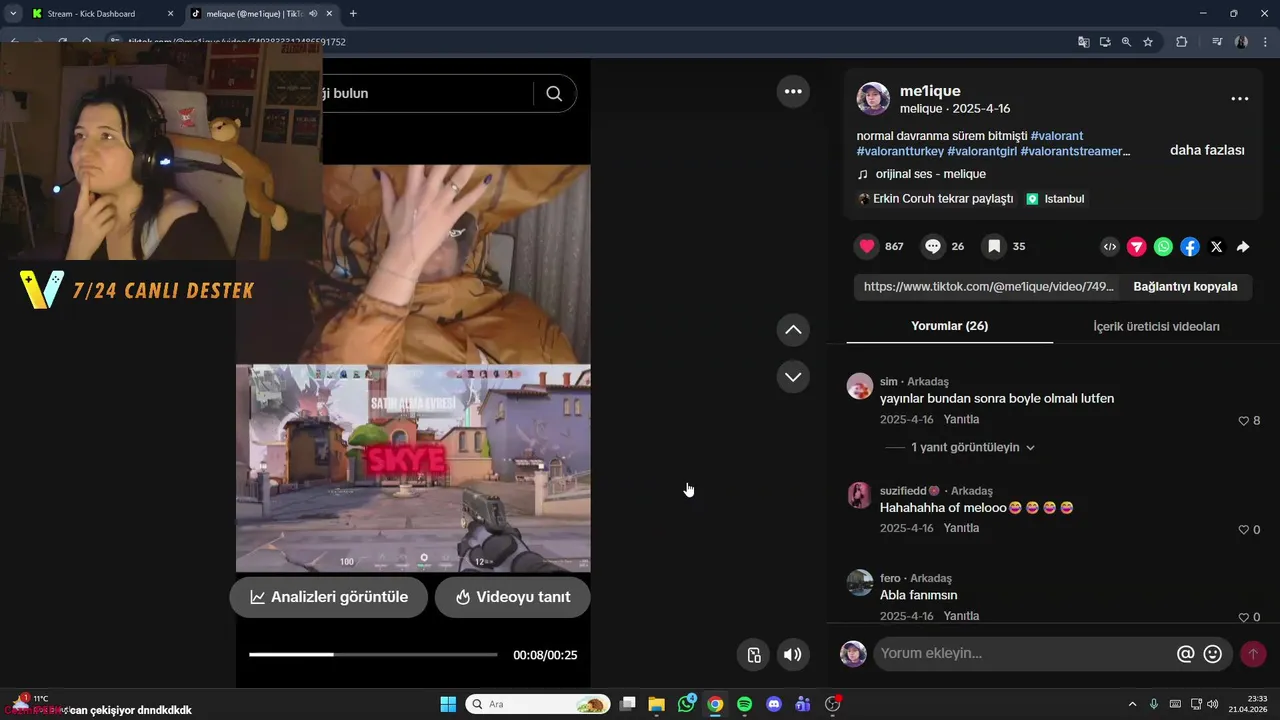The image size is (1280, 720).
Task: Click 'Videoyu tanıt' button
Action: click(513, 597)
